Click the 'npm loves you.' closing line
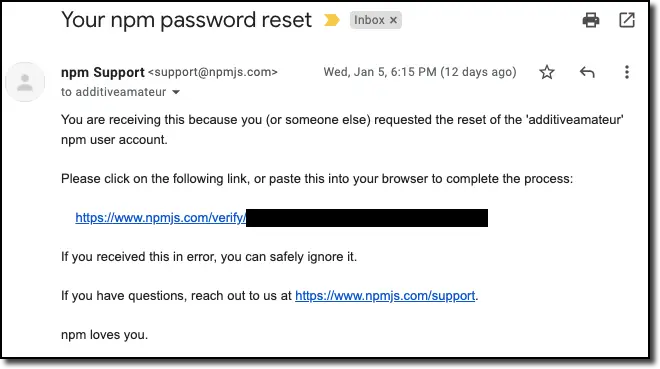 point(104,335)
